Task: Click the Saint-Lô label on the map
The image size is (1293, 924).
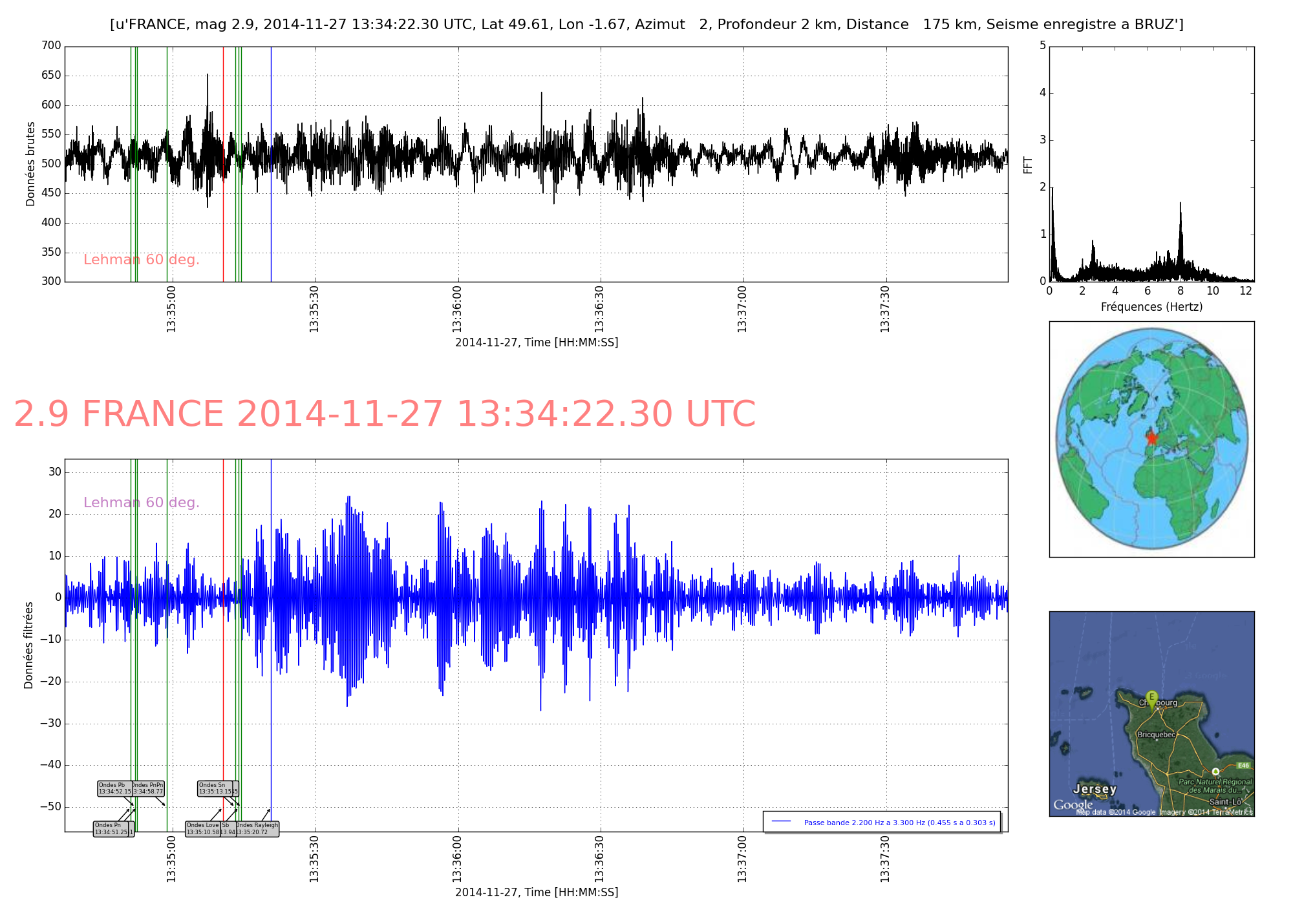Action: (x=1224, y=802)
